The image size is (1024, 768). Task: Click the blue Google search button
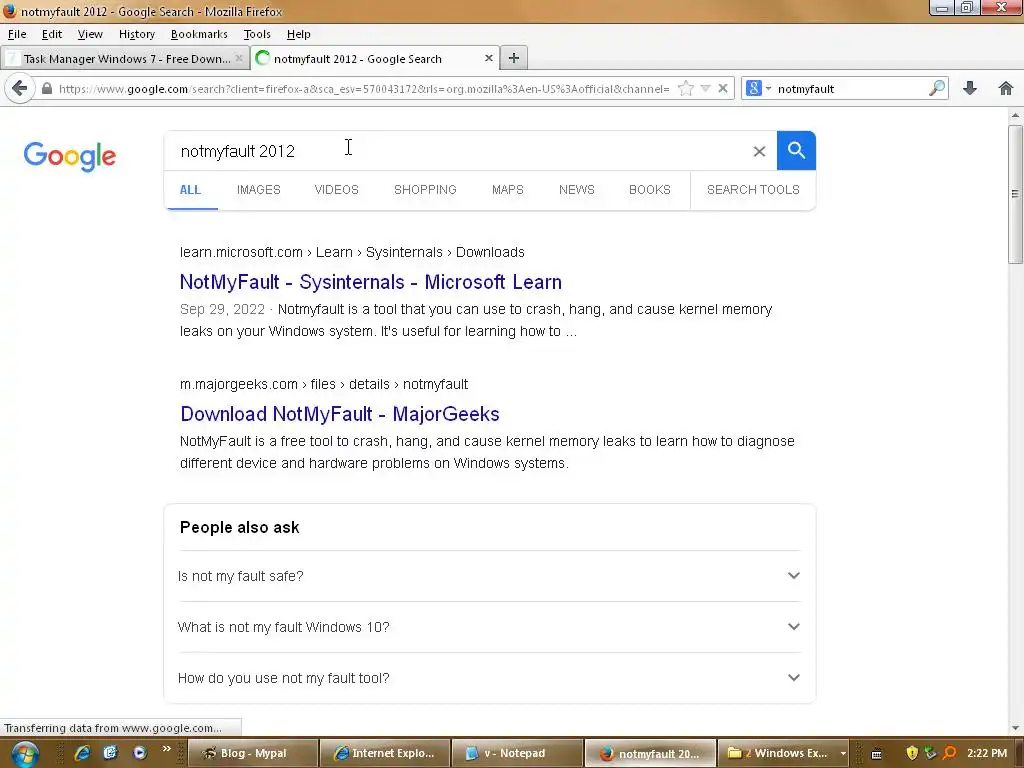[796, 151]
